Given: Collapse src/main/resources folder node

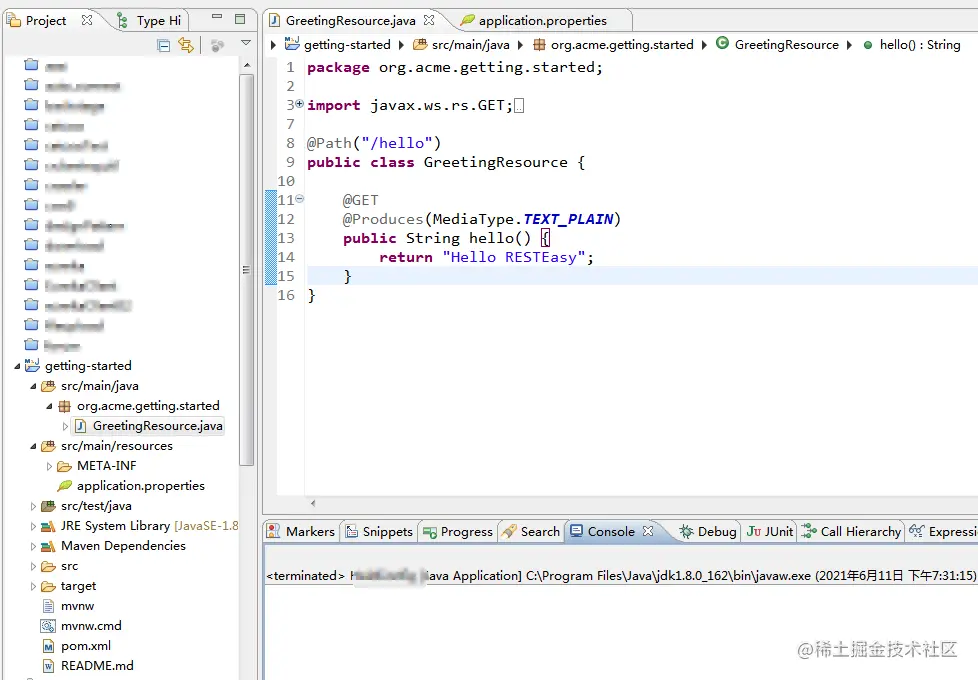Looking at the screenshot, I should pos(34,446).
